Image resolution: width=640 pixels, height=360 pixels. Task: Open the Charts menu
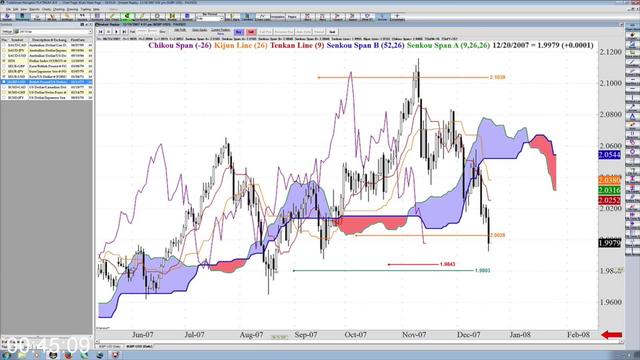[47, 9]
